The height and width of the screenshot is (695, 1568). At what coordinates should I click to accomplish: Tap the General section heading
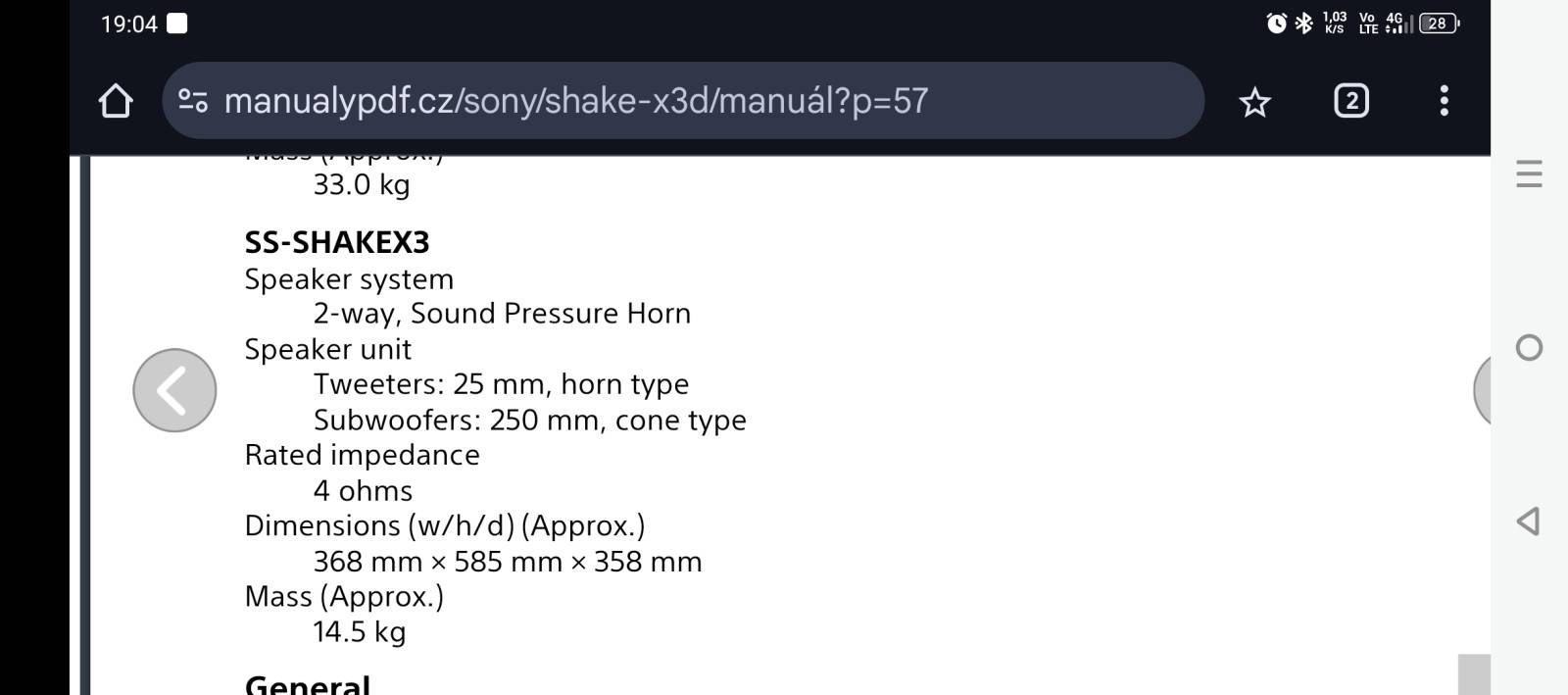(x=308, y=683)
